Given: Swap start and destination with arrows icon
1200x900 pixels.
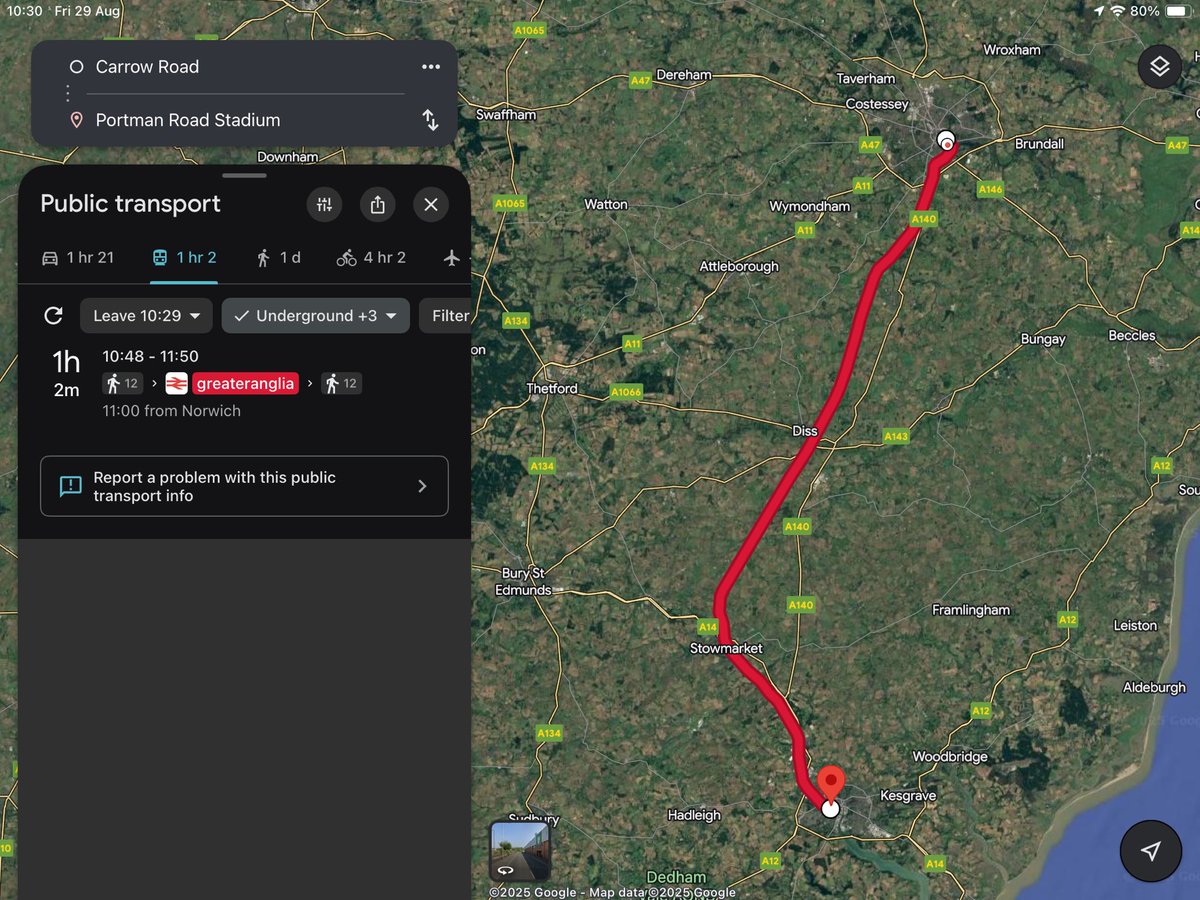Looking at the screenshot, I should 430,120.
